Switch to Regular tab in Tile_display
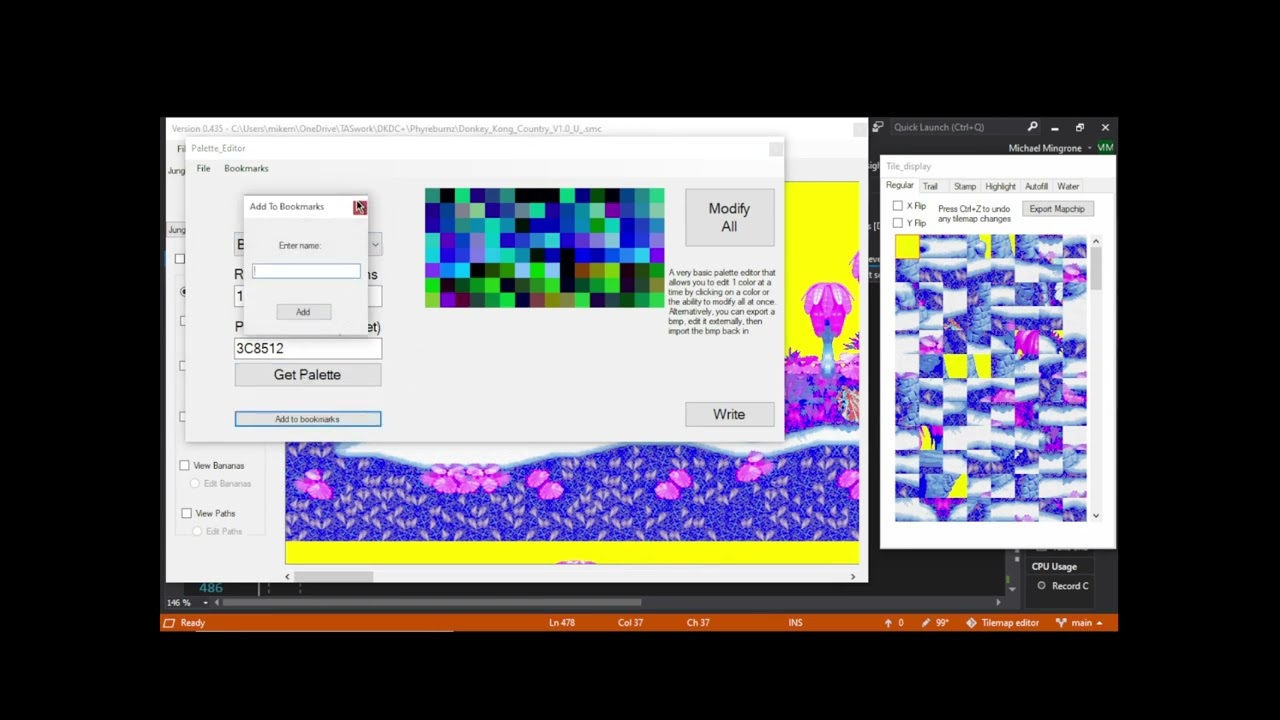This screenshot has height=720, width=1280. [x=899, y=186]
